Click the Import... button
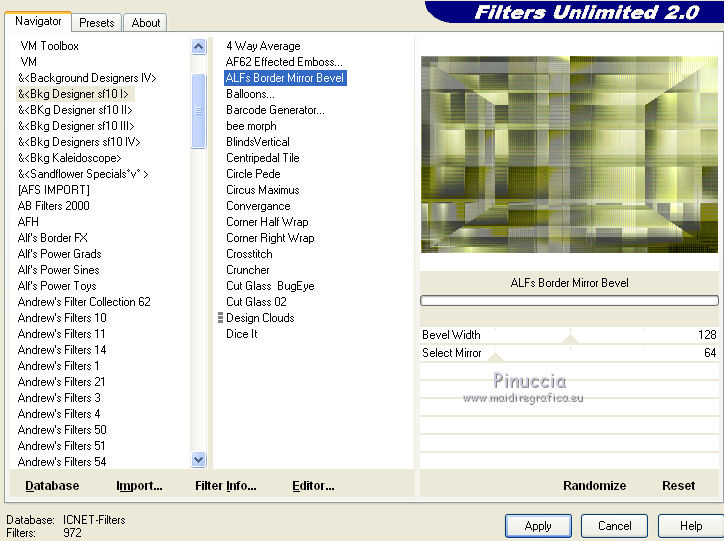This screenshot has width=724, height=541. point(139,486)
